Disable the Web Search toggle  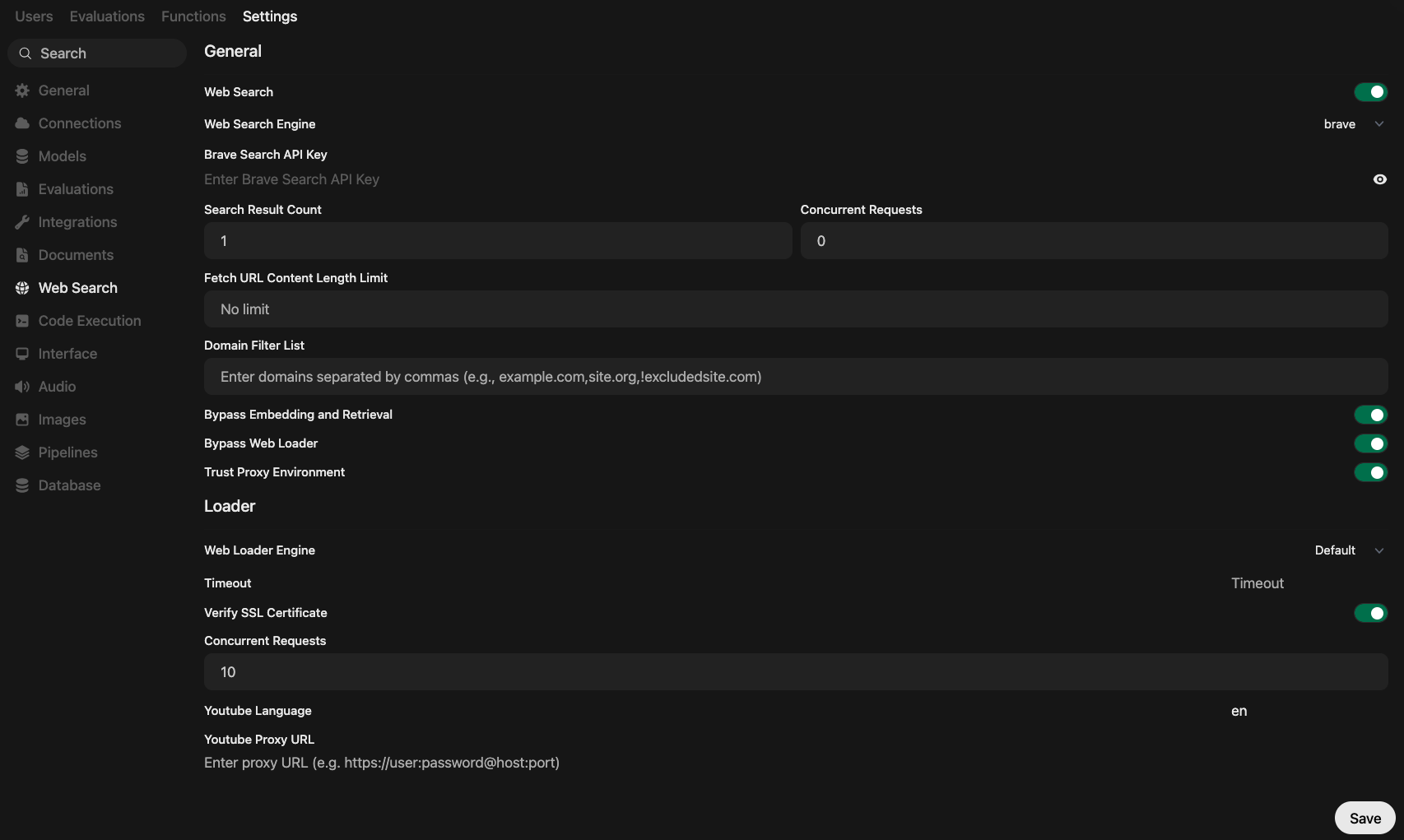(1370, 92)
